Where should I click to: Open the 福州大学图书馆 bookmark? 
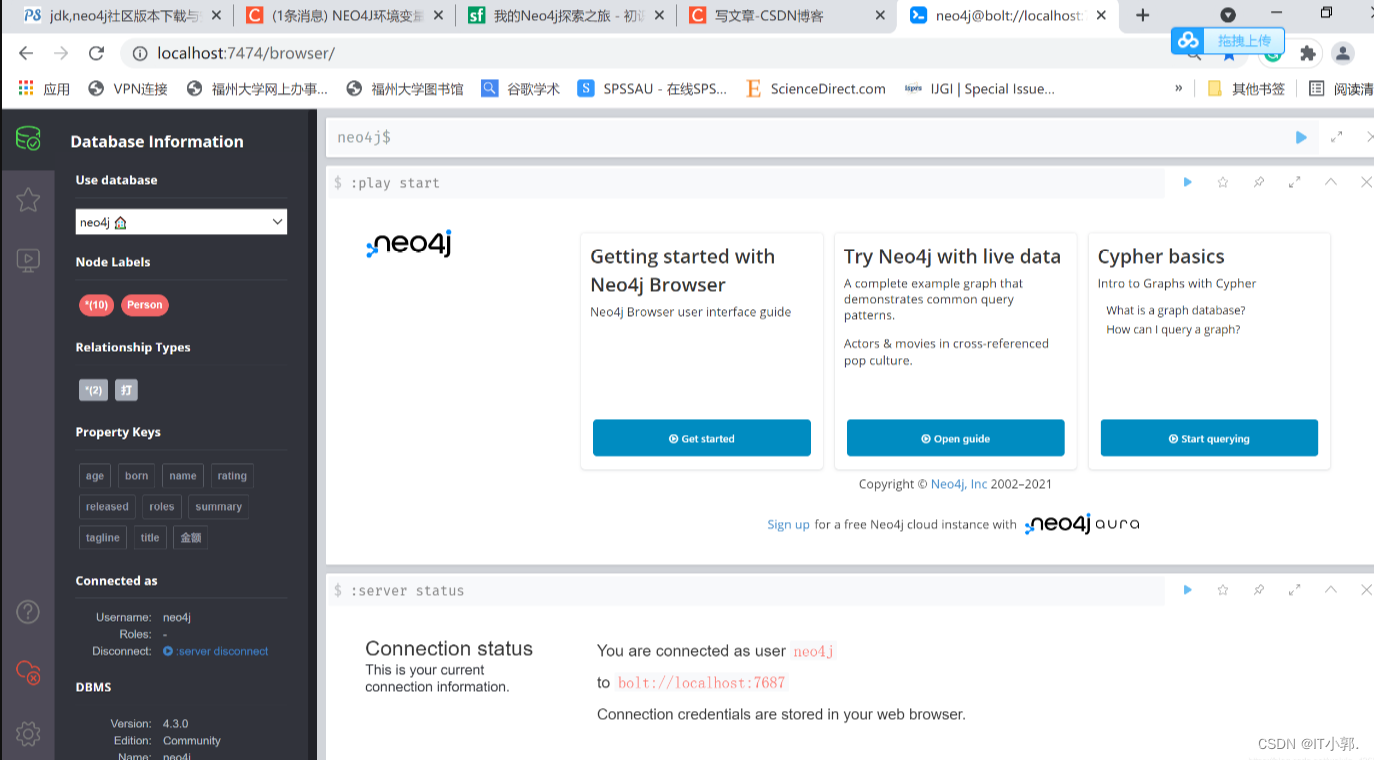405,89
